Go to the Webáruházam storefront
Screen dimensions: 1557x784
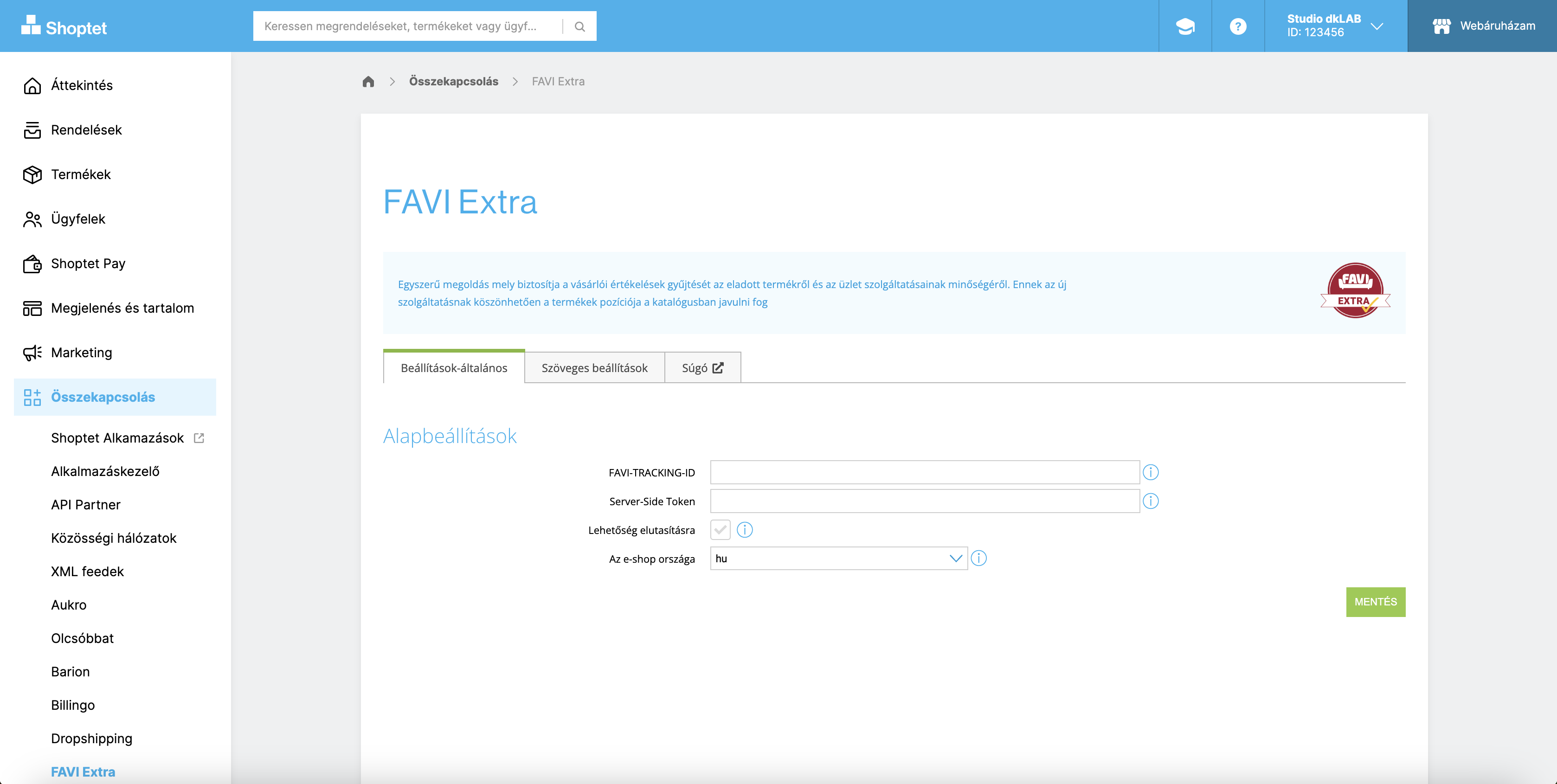[1482, 26]
